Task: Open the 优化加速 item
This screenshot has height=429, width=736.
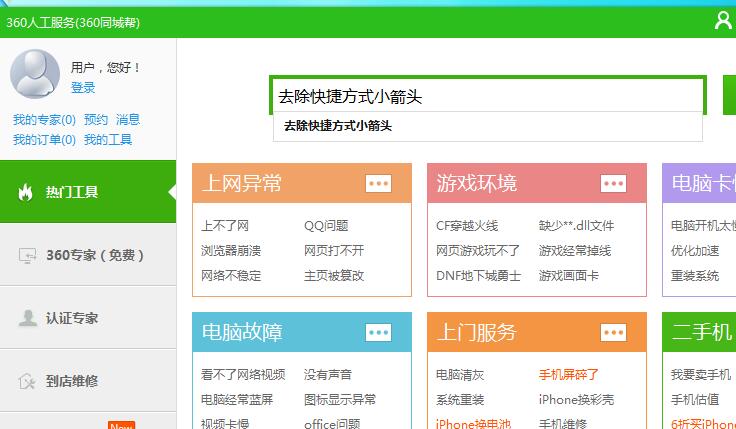Action: [x=695, y=251]
